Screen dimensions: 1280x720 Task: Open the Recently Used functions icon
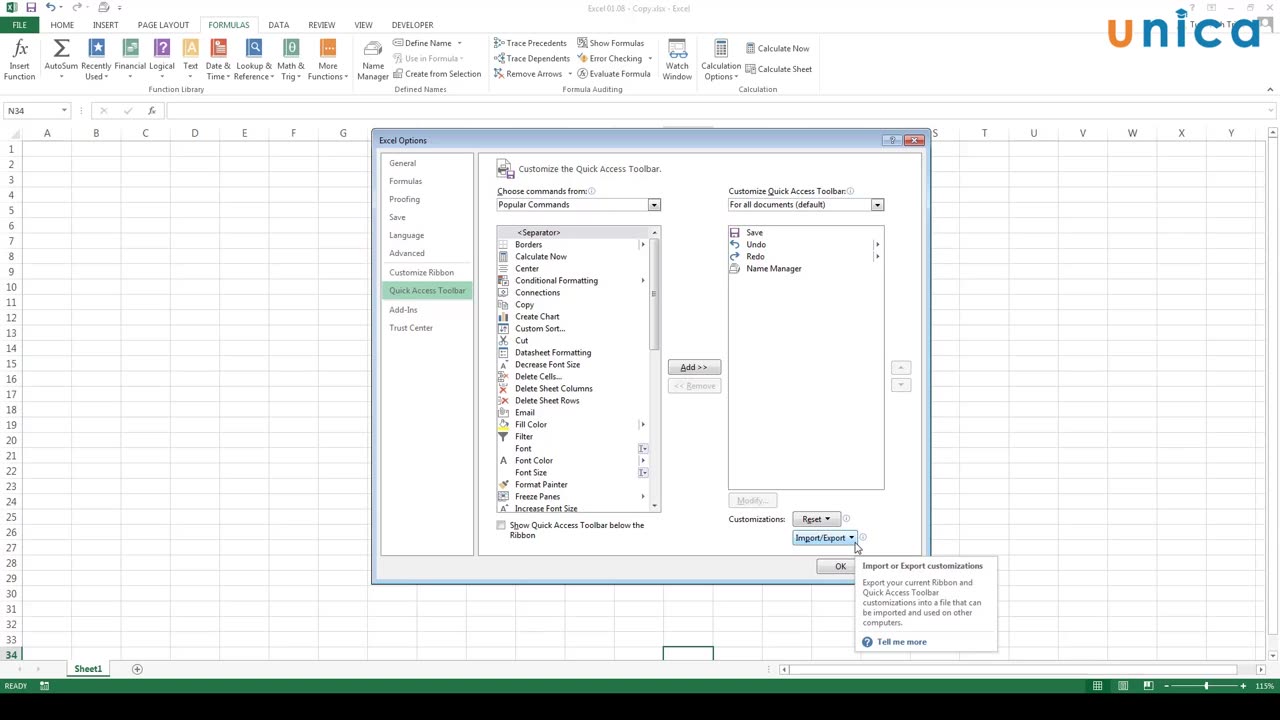(96, 60)
